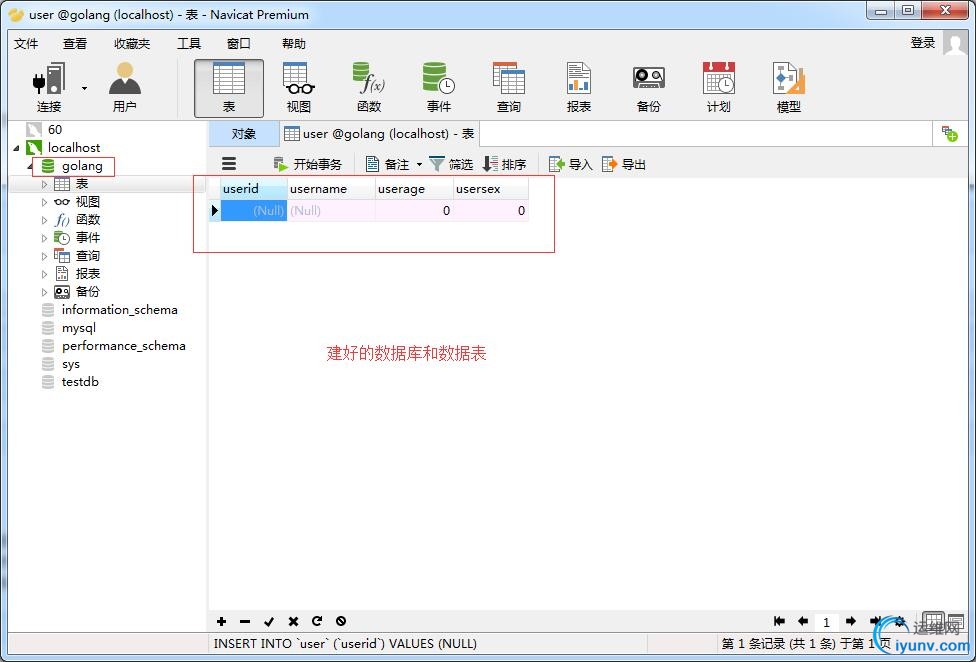Screen dimensions: 976x662
Task: Click the apply changes checkmark icon
Action: [269, 621]
